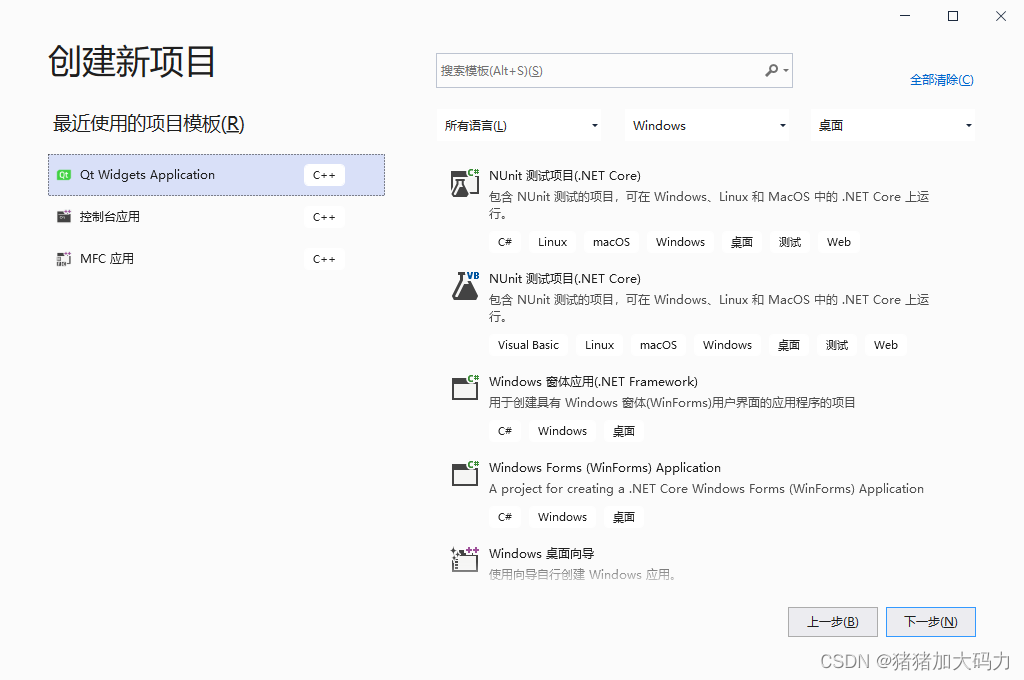Click 桌面 tag under Windows 窗体应用 template
The height and width of the screenshot is (680, 1024).
point(624,431)
